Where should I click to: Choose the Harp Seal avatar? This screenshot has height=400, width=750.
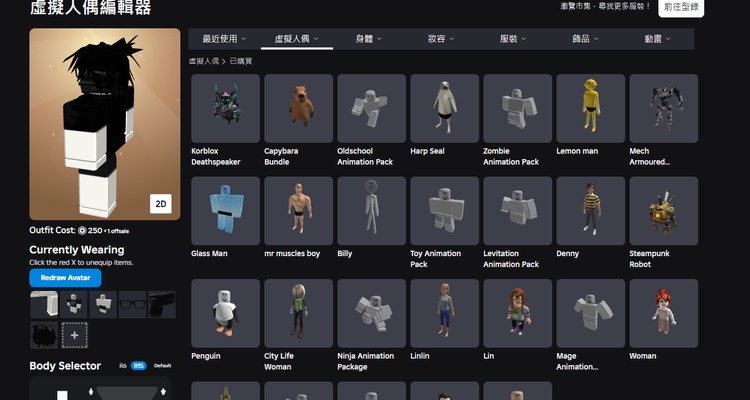tap(444, 108)
